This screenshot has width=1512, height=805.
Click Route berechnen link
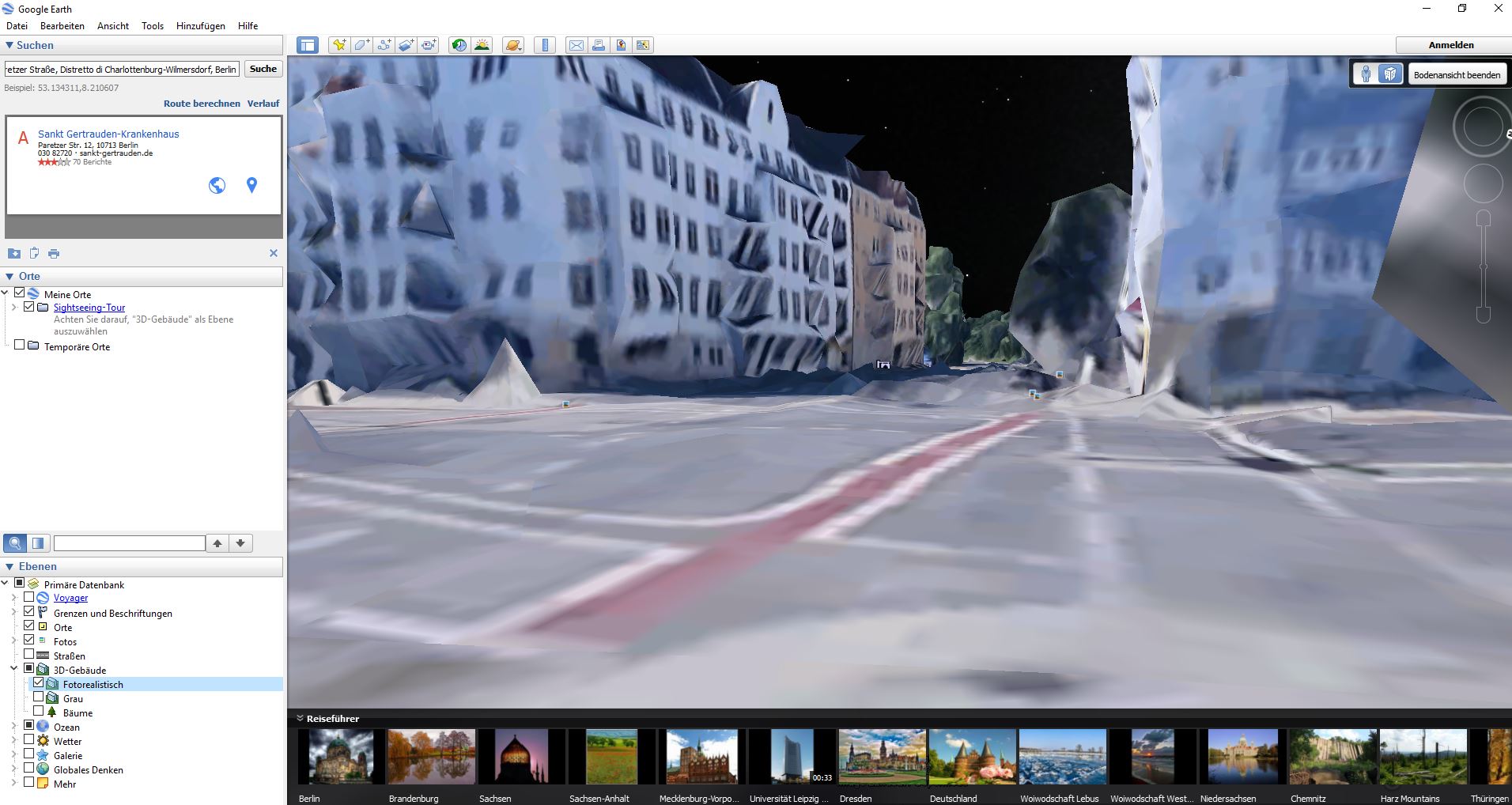(x=202, y=104)
